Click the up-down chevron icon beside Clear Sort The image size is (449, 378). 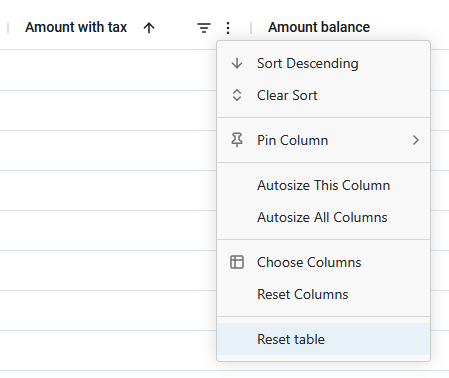tap(237, 95)
